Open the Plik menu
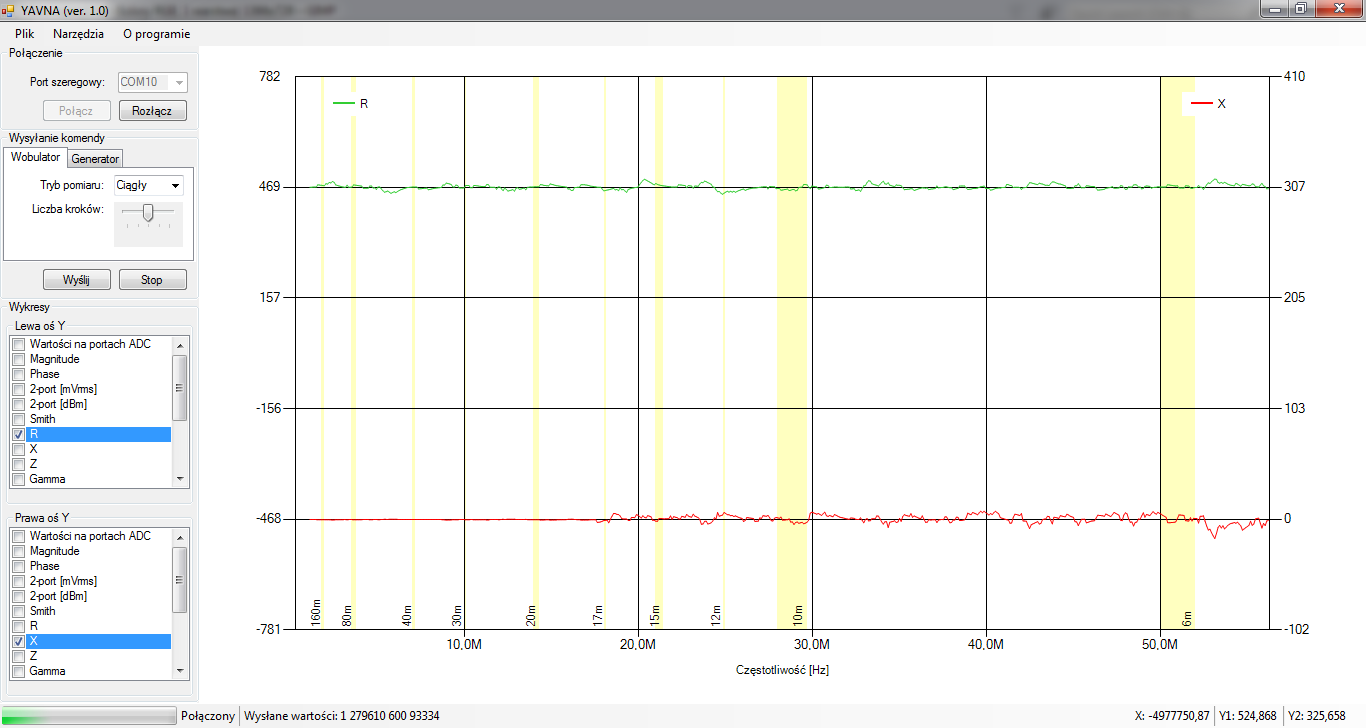Screen dimensions: 1366x728 tap(25, 33)
